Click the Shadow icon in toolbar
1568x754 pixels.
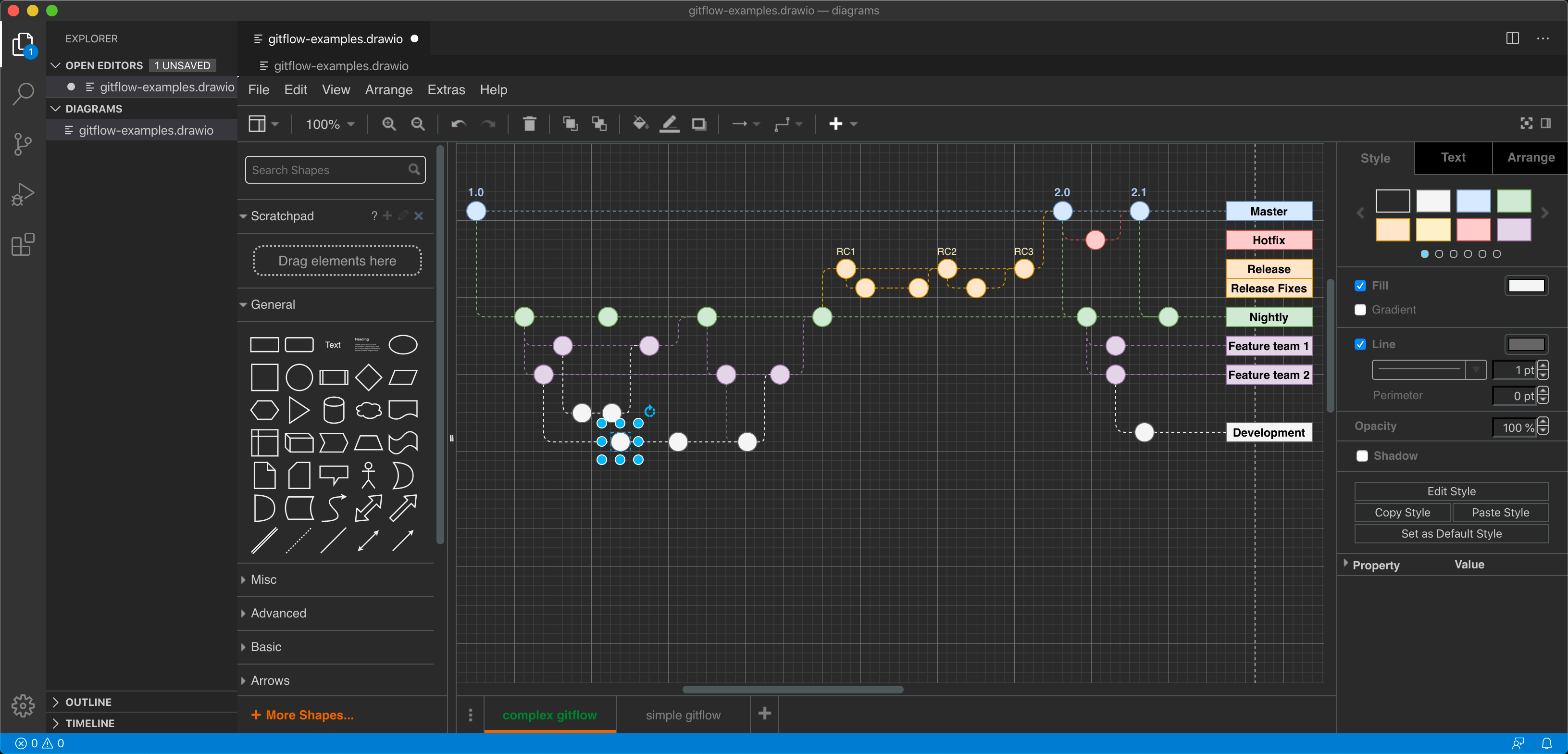coord(699,124)
